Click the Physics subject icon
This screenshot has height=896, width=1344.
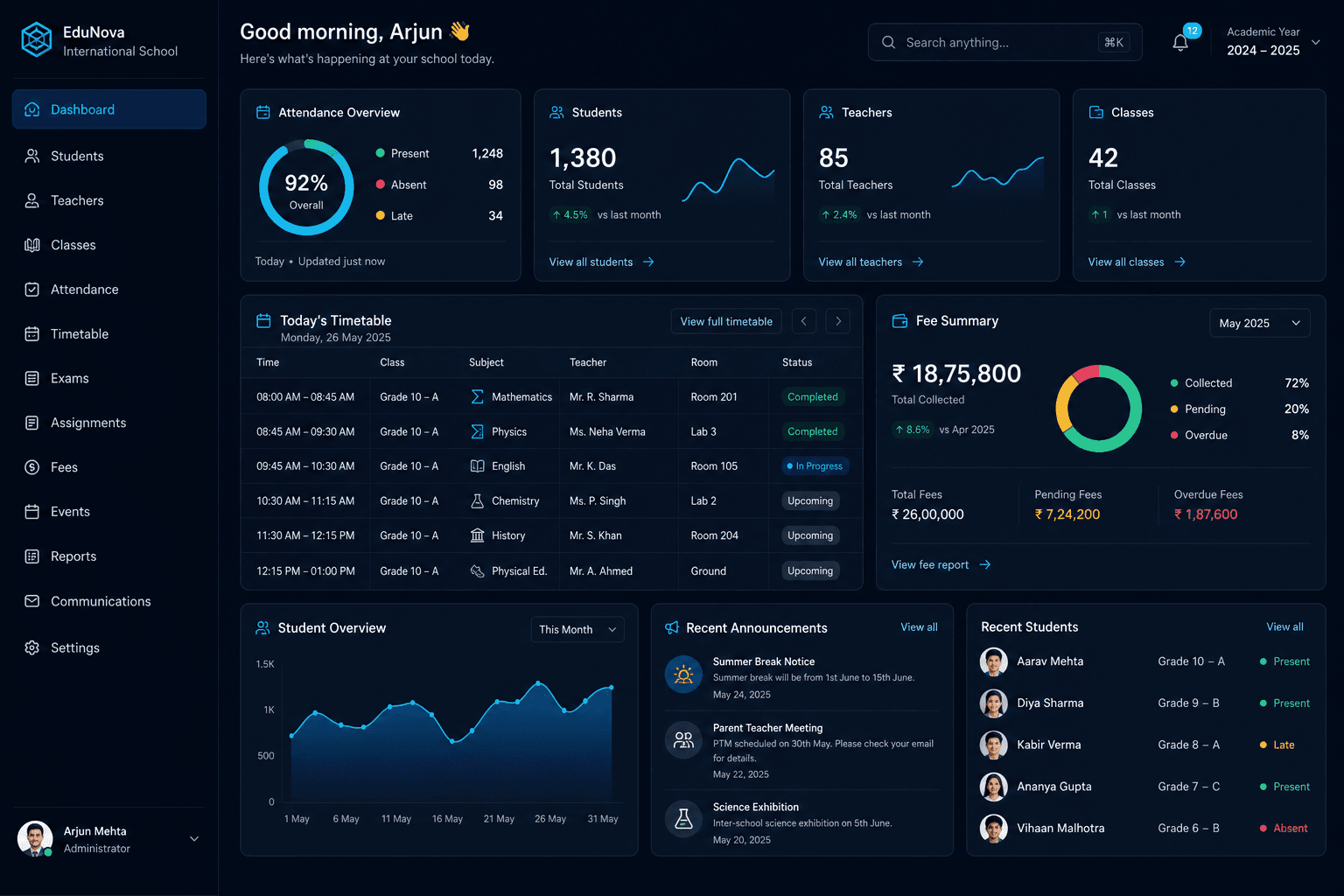477,431
